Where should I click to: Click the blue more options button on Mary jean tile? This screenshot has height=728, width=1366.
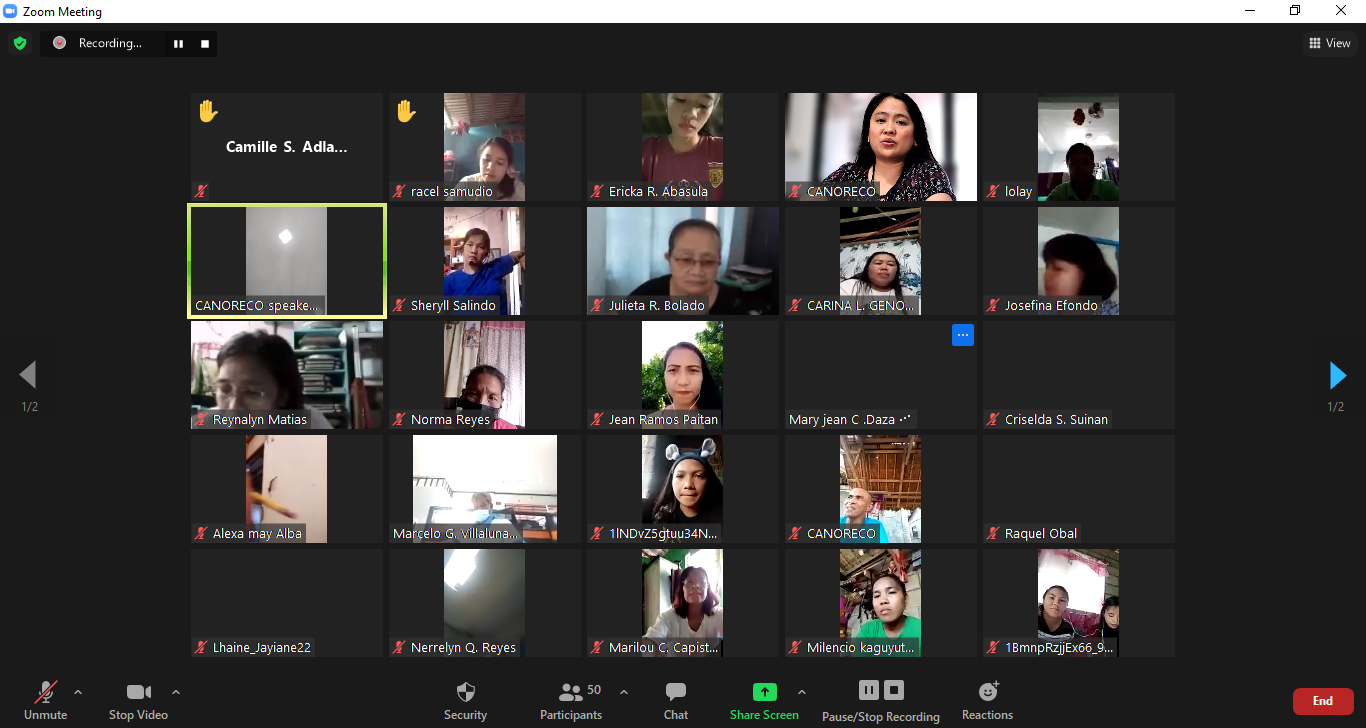(963, 336)
